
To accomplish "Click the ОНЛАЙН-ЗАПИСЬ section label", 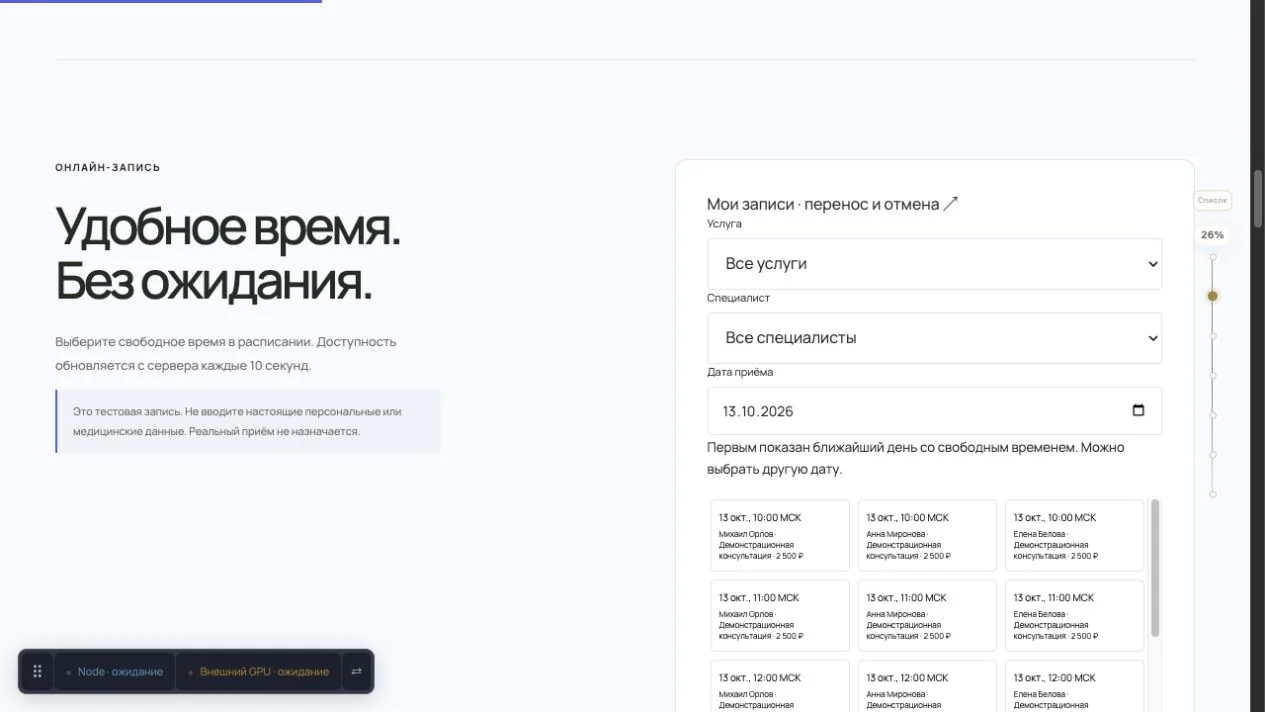I will click(x=108, y=167).
